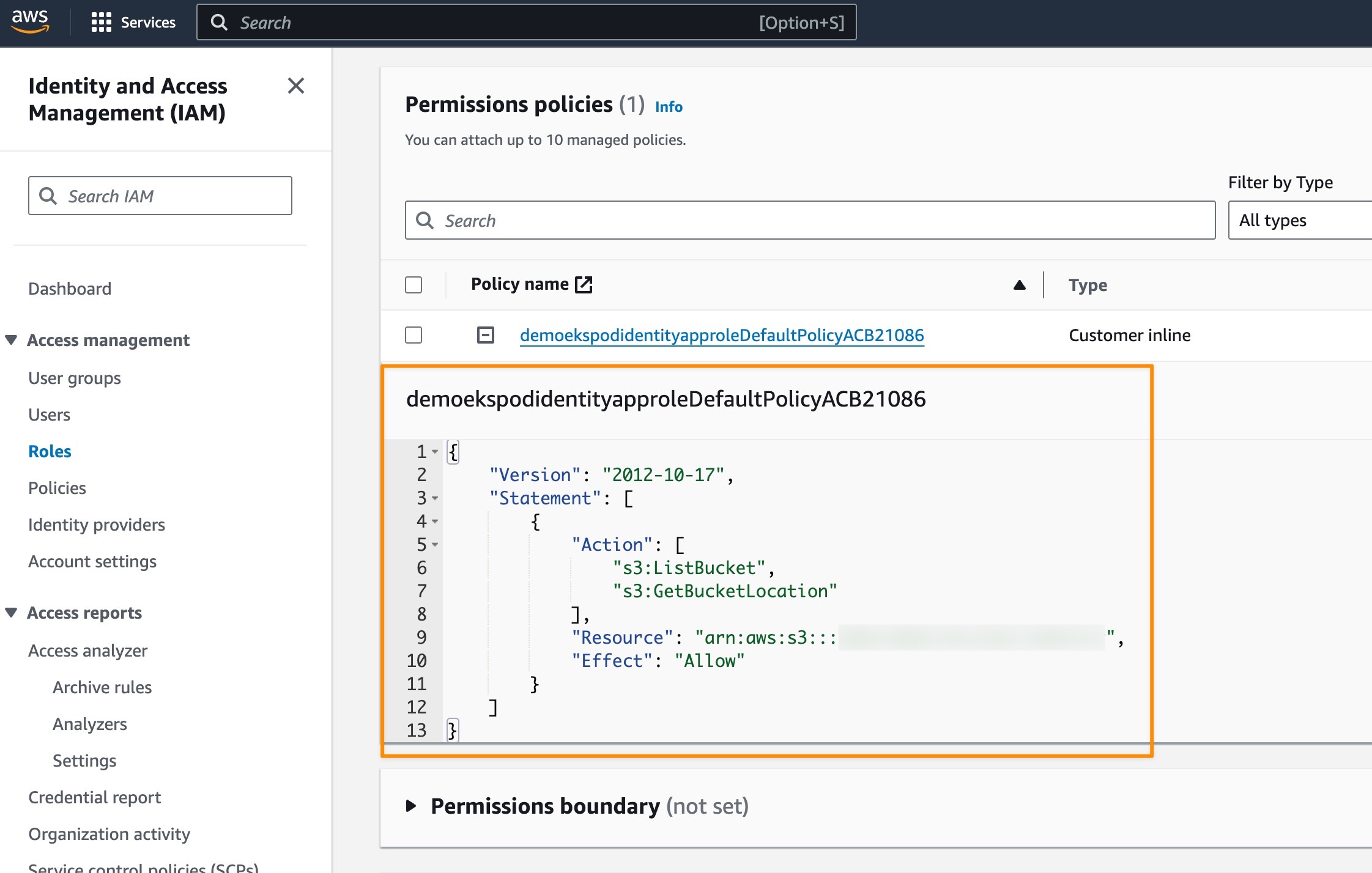Go to the IAM Dashboard
Image resolution: width=1372 pixels, height=873 pixels.
[x=70, y=289]
